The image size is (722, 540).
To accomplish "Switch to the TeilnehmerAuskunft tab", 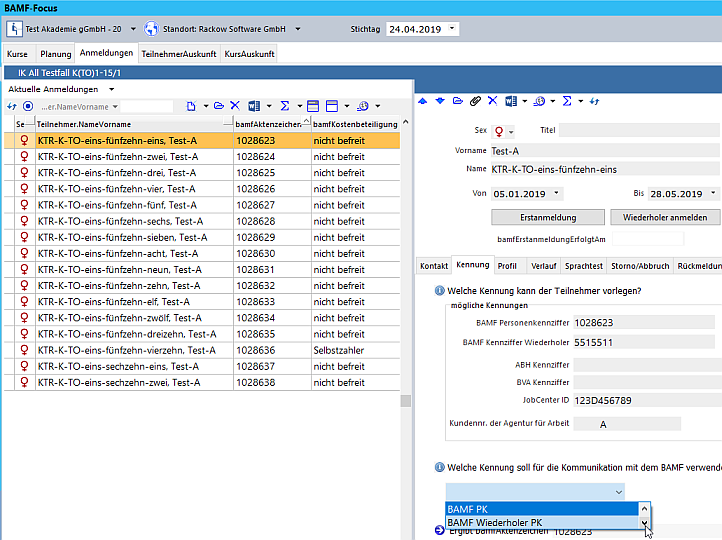I will [179, 54].
